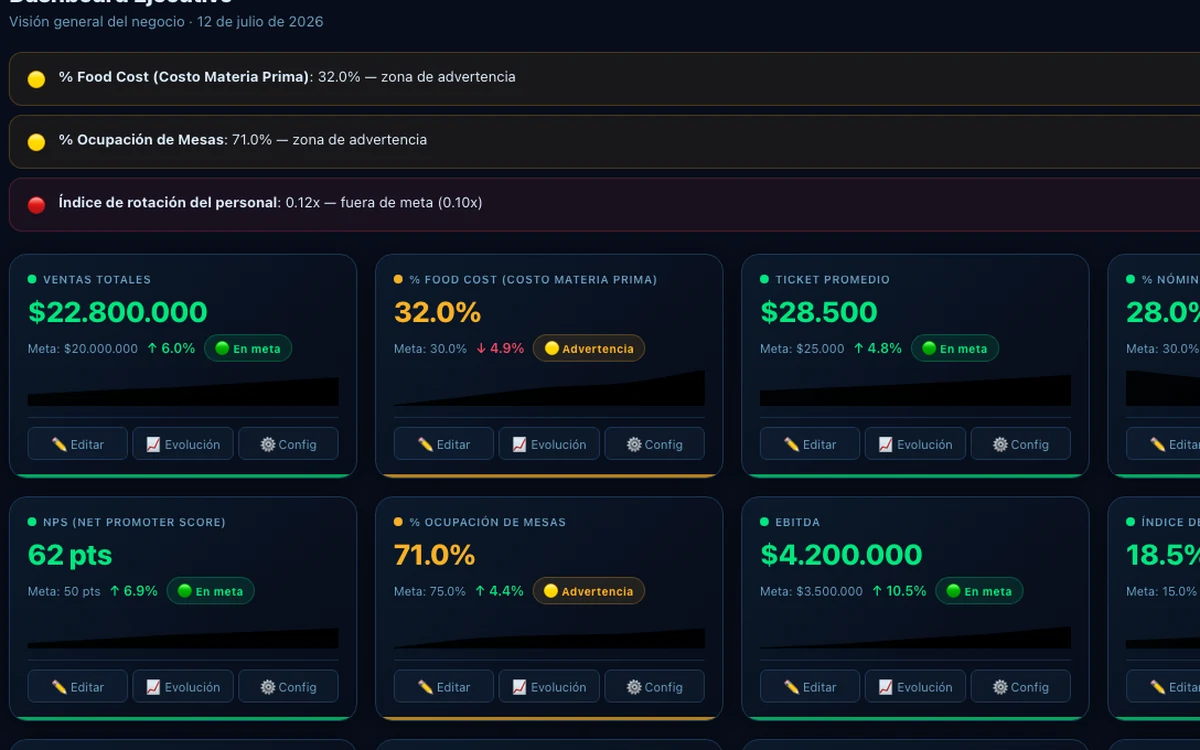Click the Meta: 75.0% text
This screenshot has height=750, width=1200.
[430, 592]
